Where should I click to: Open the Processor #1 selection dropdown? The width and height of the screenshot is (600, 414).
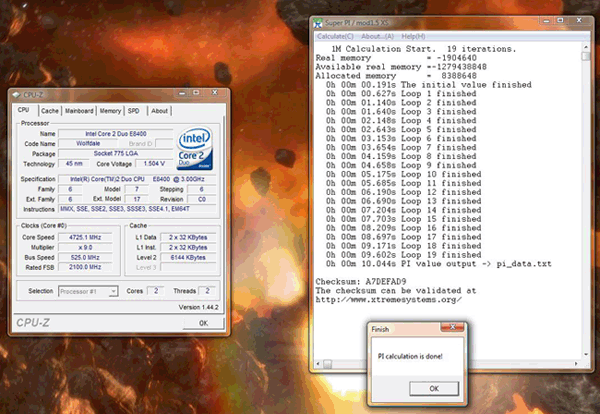click(88, 292)
